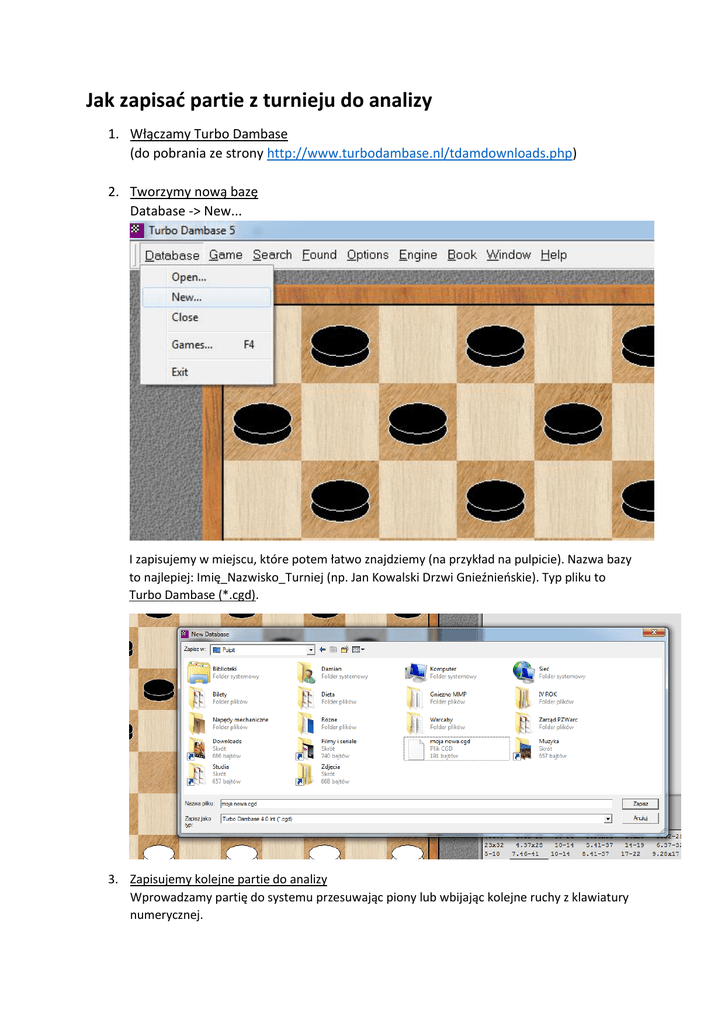Click the Anuluj button

pos(640,818)
